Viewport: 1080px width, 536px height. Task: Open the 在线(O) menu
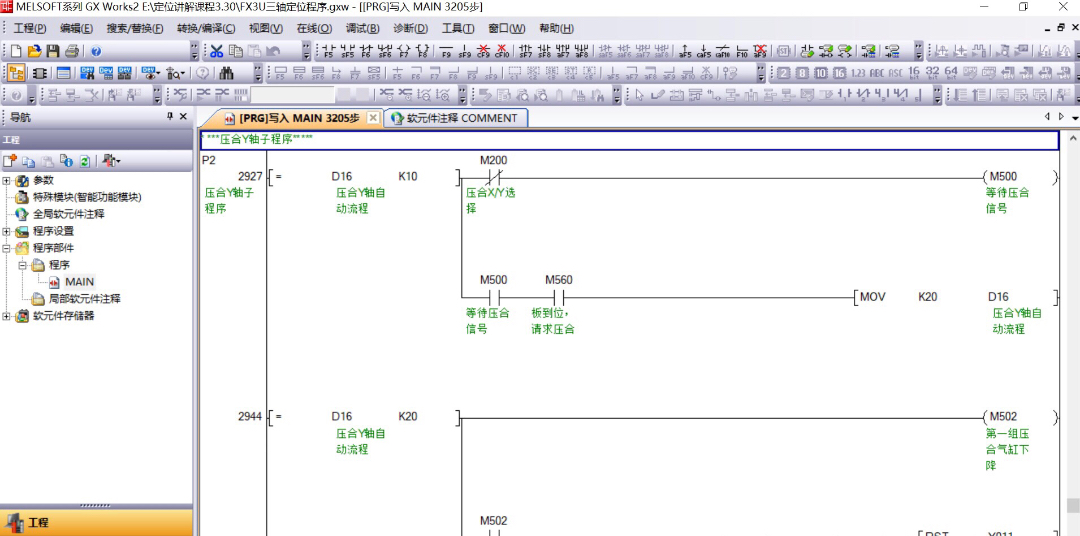coord(314,28)
